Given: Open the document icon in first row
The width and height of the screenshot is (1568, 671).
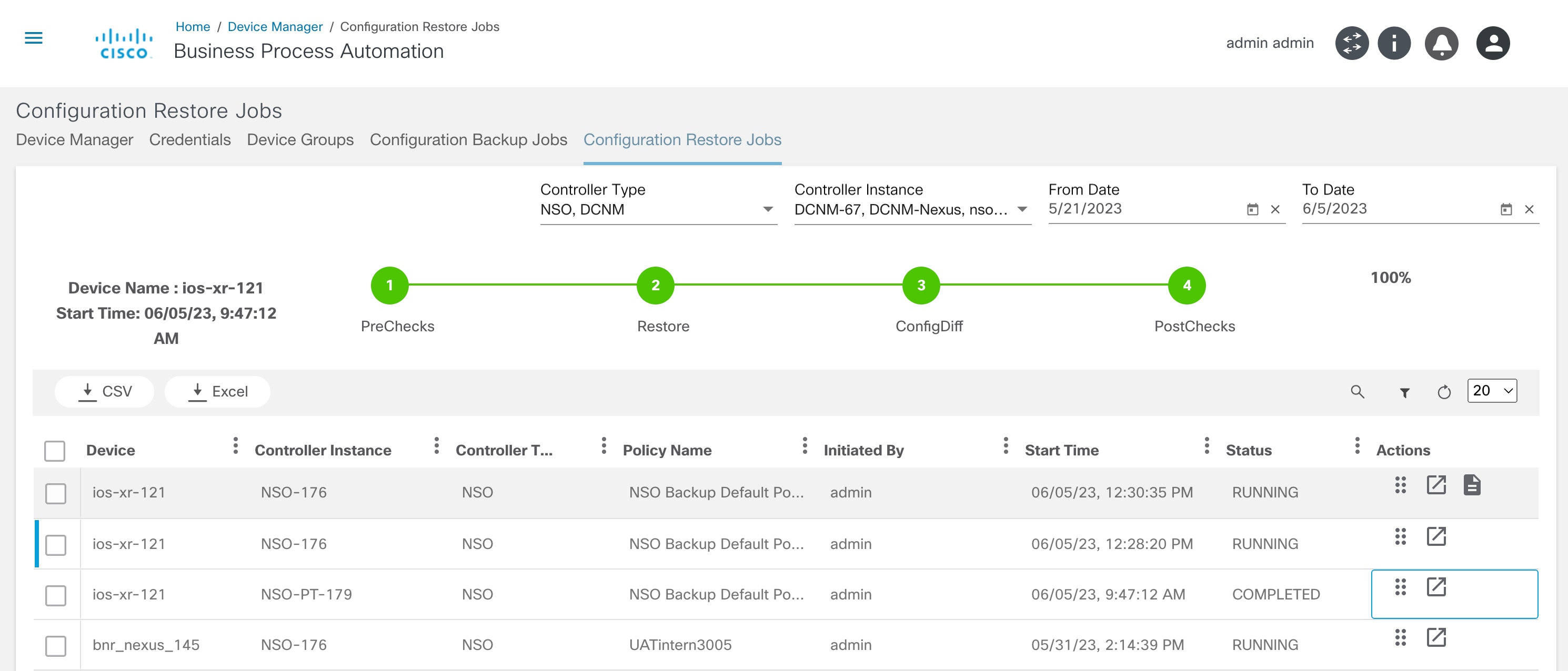Looking at the screenshot, I should (x=1472, y=485).
